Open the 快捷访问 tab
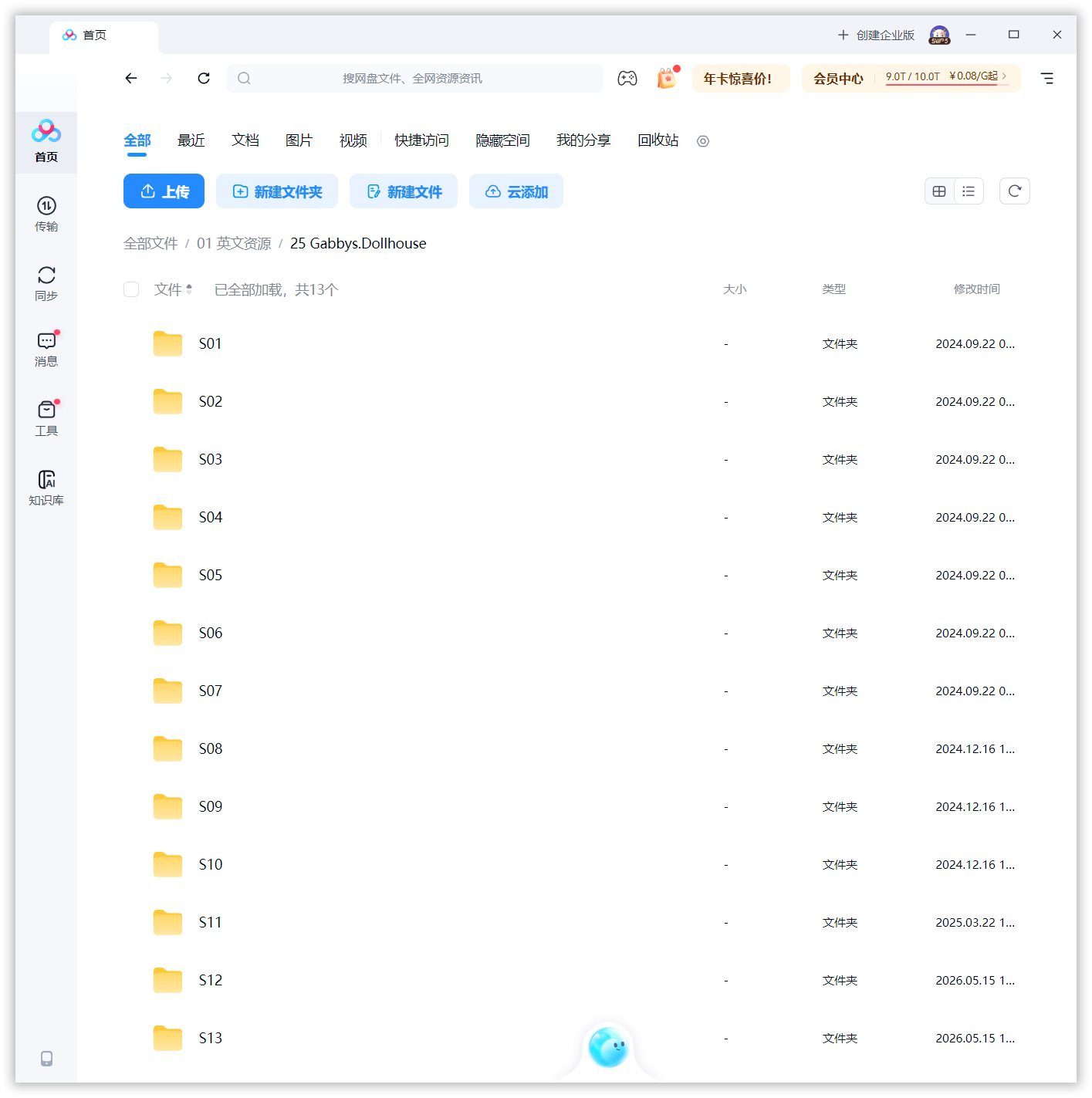This screenshot has height=1098, width=1092. point(421,140)
